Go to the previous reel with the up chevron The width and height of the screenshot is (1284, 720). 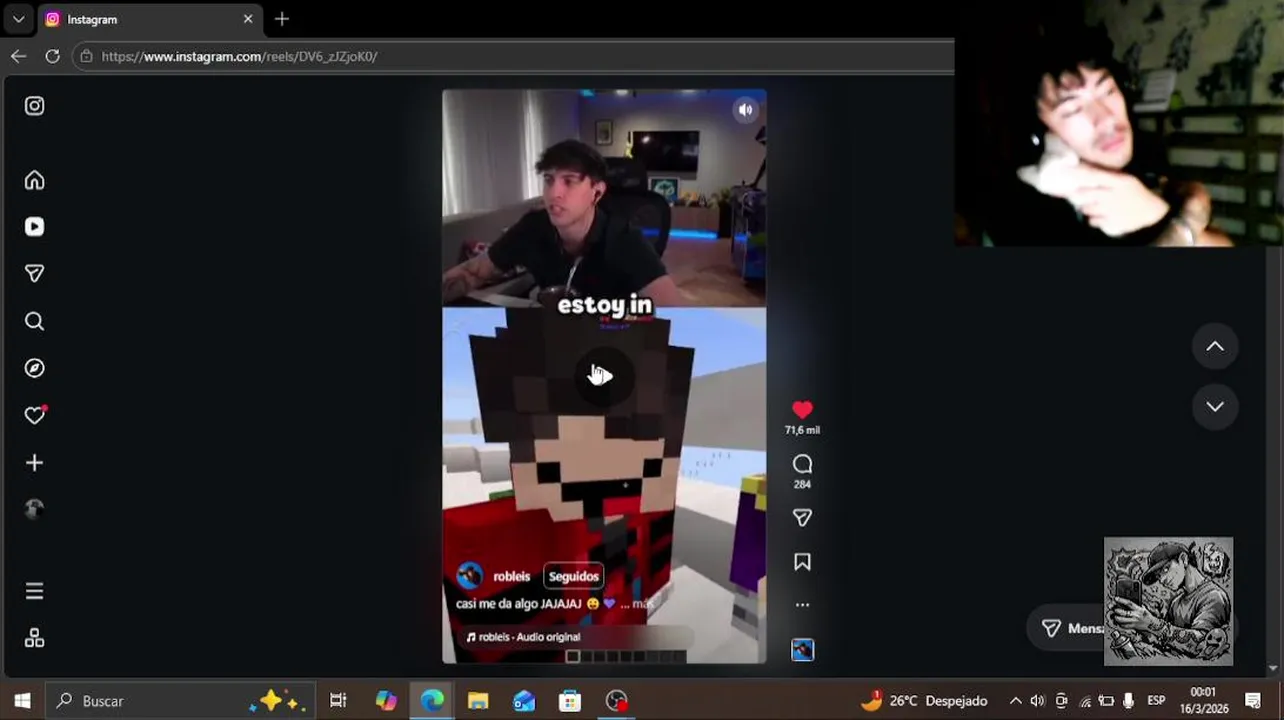[1215, 346]
